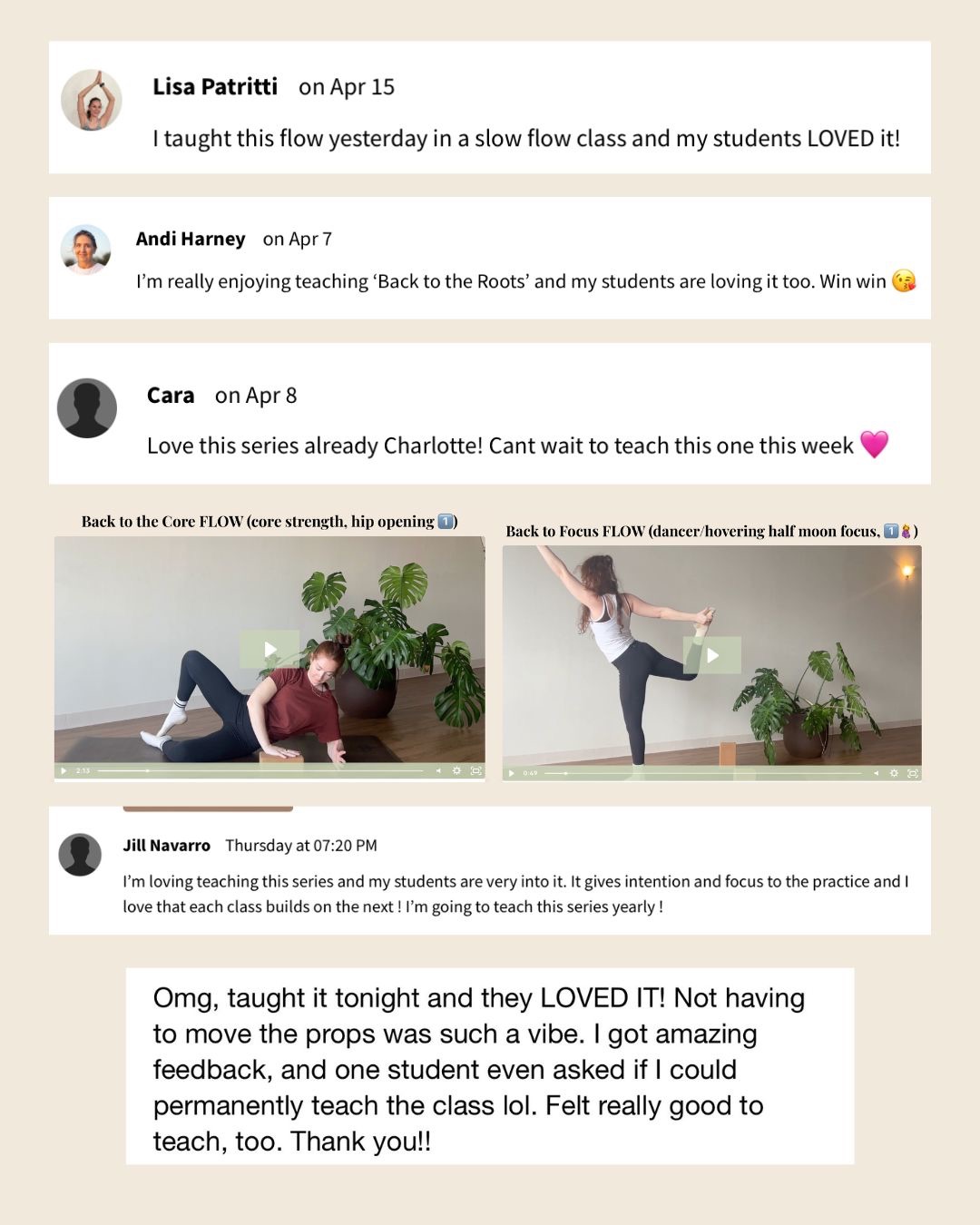Click Jill Navarro's name
This screenshot has height=1225, width=980.
point(167,845)
